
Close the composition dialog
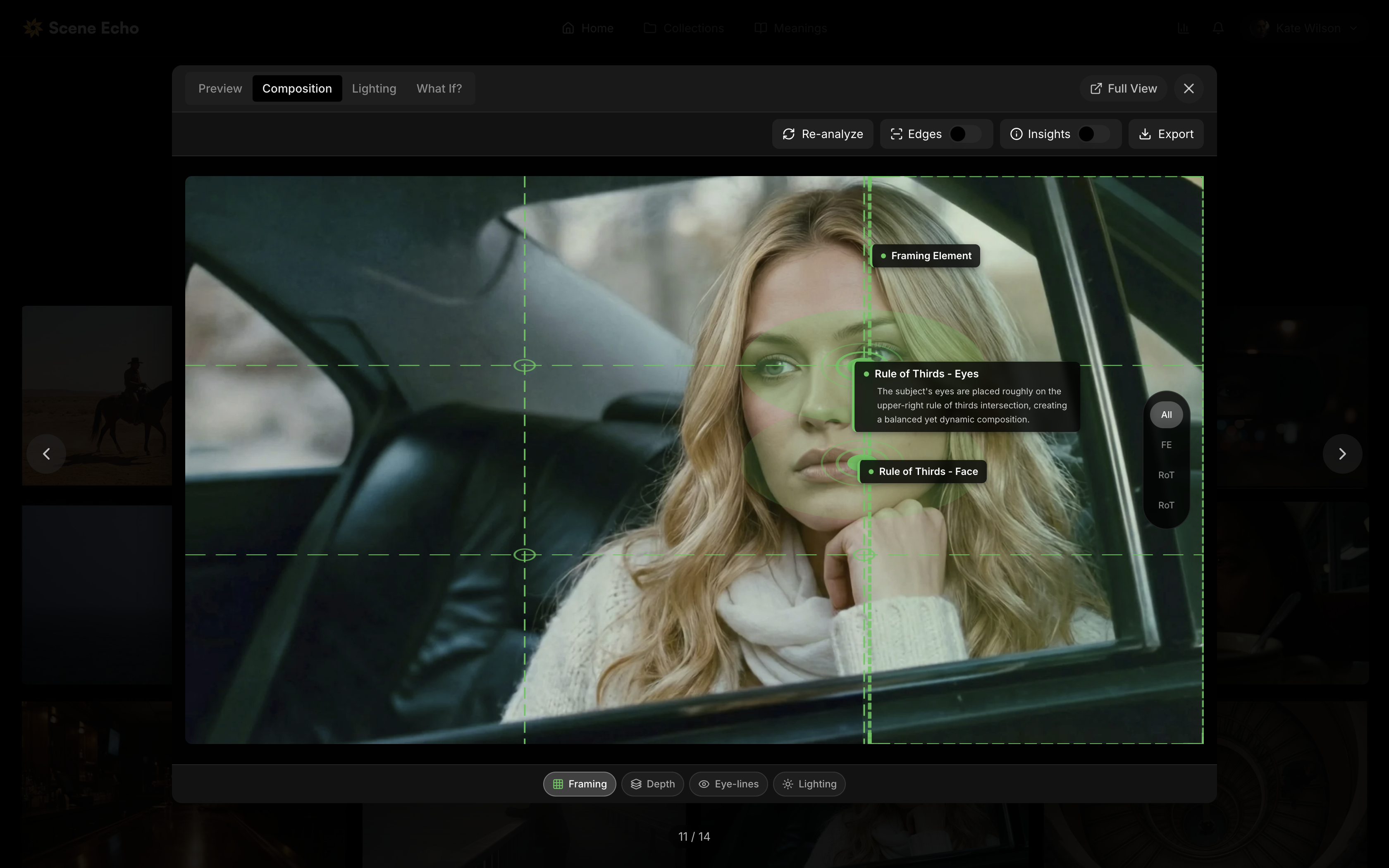1188,88
